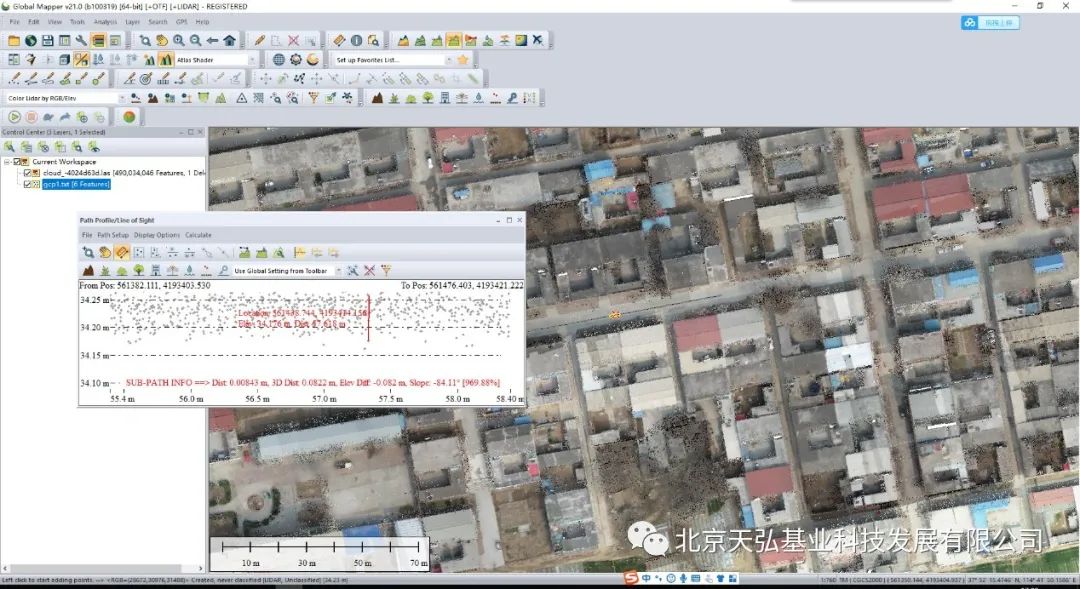
Task: Select the Digitizer pencil tool
Action: tap(260, 41)
